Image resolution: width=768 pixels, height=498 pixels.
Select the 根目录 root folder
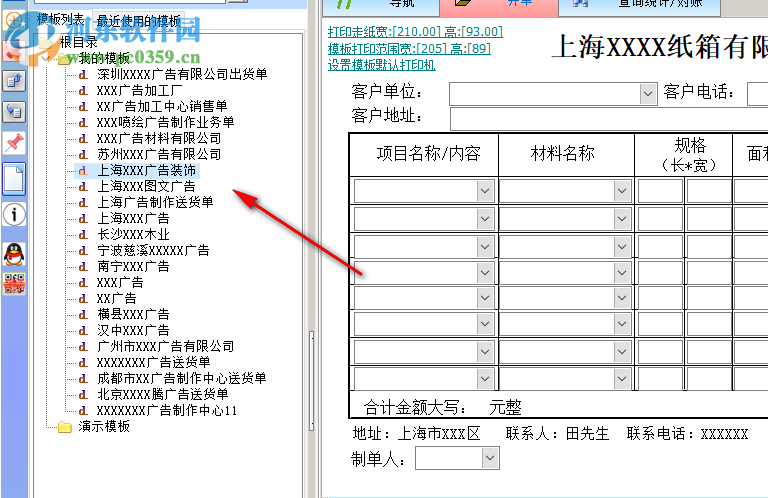pos(78,43)
